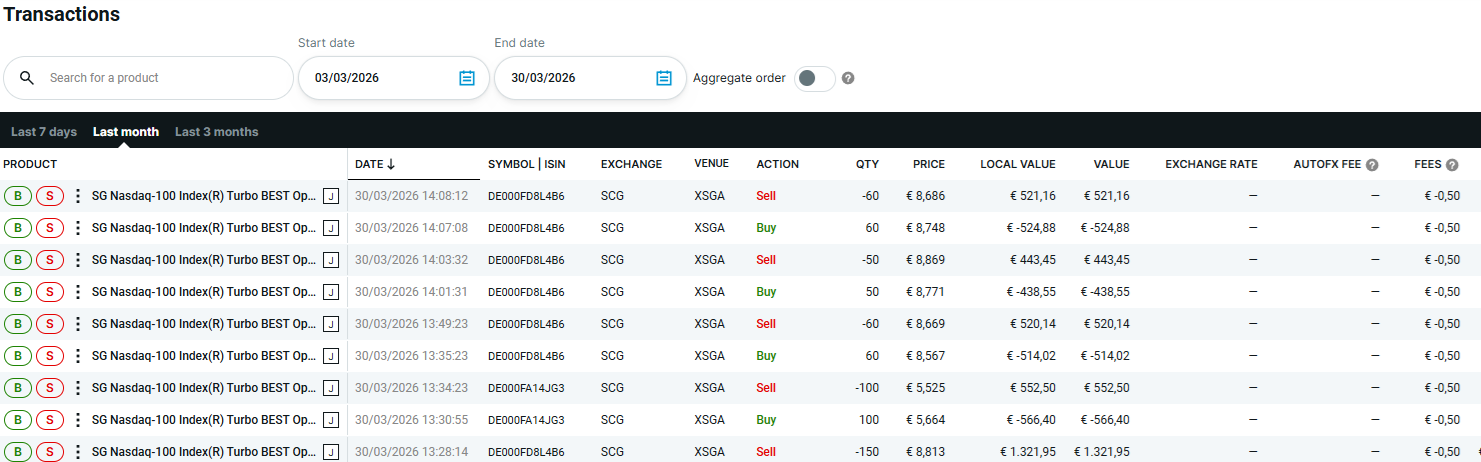The width and height of the screenshot is (1481, 462).
Task: Click ISIN DE000FD8L4B6 in 14:03:32 row
Action: [526, 260]
